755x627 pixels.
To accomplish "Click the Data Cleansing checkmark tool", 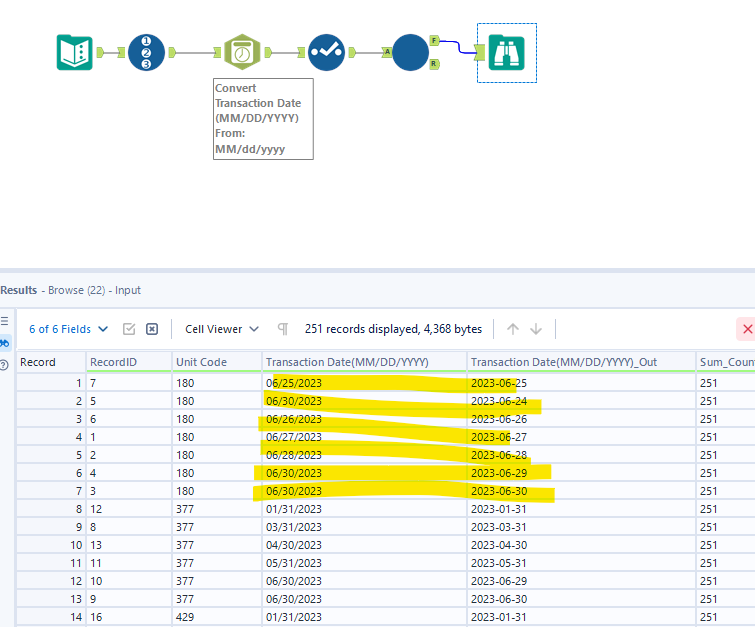I will click(327, 52).
